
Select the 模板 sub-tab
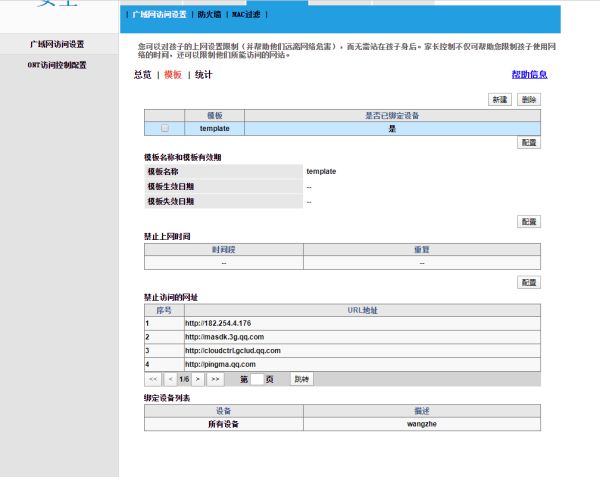click(x=173, y=75)
